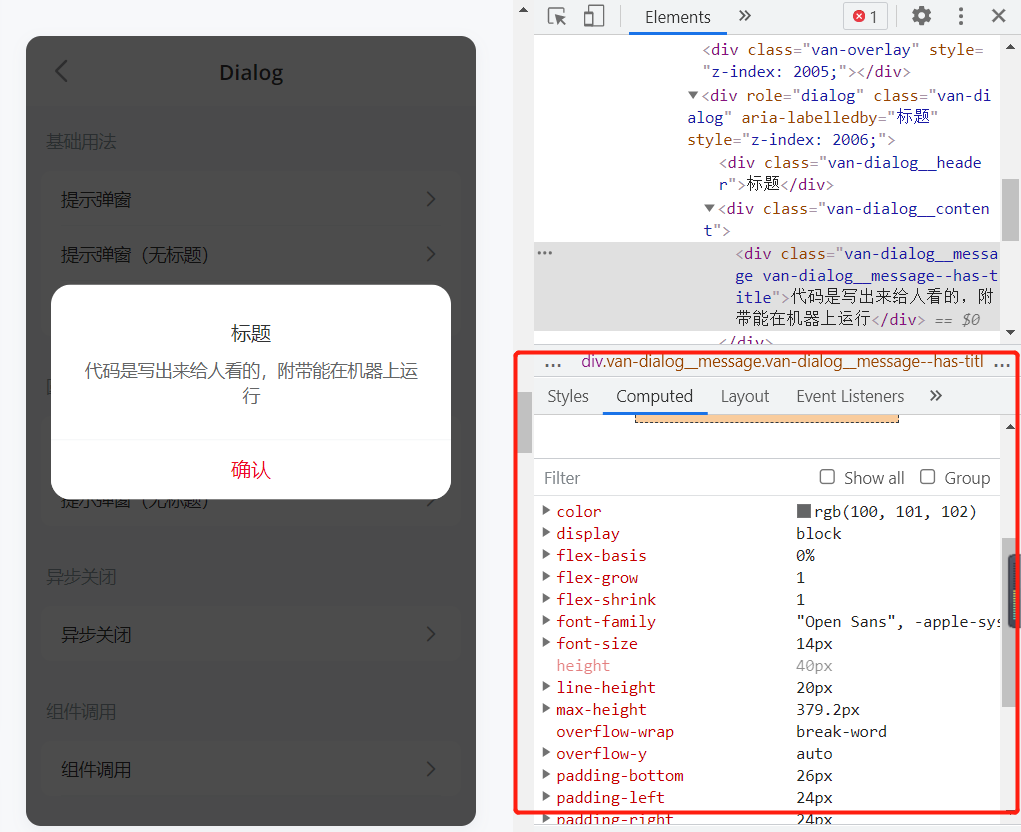
Task: Click the error counter badge
Action: (864, 16)
